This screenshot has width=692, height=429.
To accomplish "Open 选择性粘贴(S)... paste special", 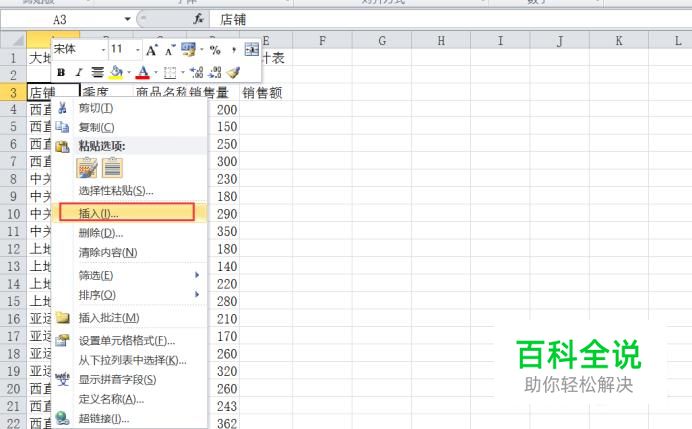I will (x=129, y=191).
